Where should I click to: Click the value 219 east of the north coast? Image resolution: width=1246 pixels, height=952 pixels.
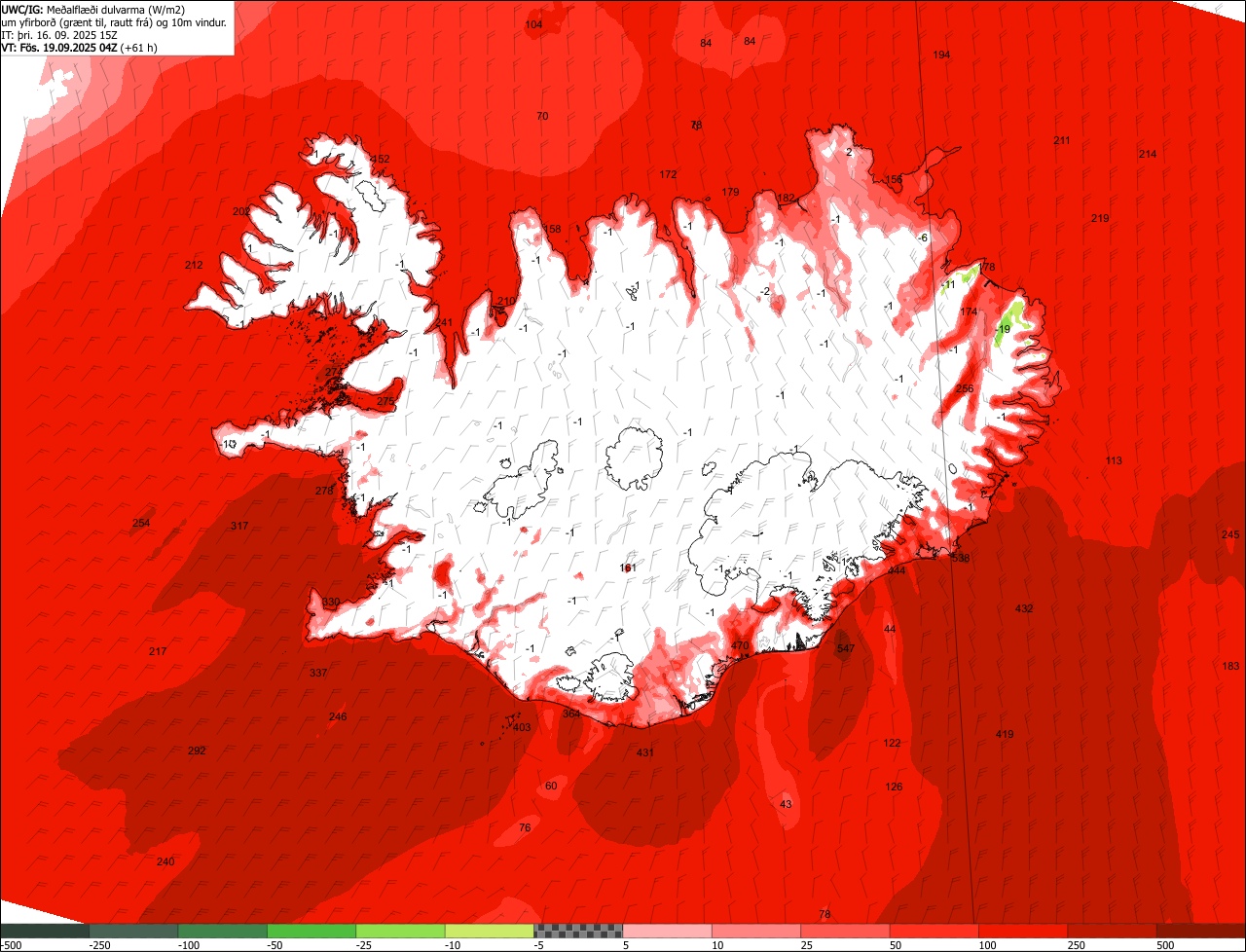(x=1100, y=218)
